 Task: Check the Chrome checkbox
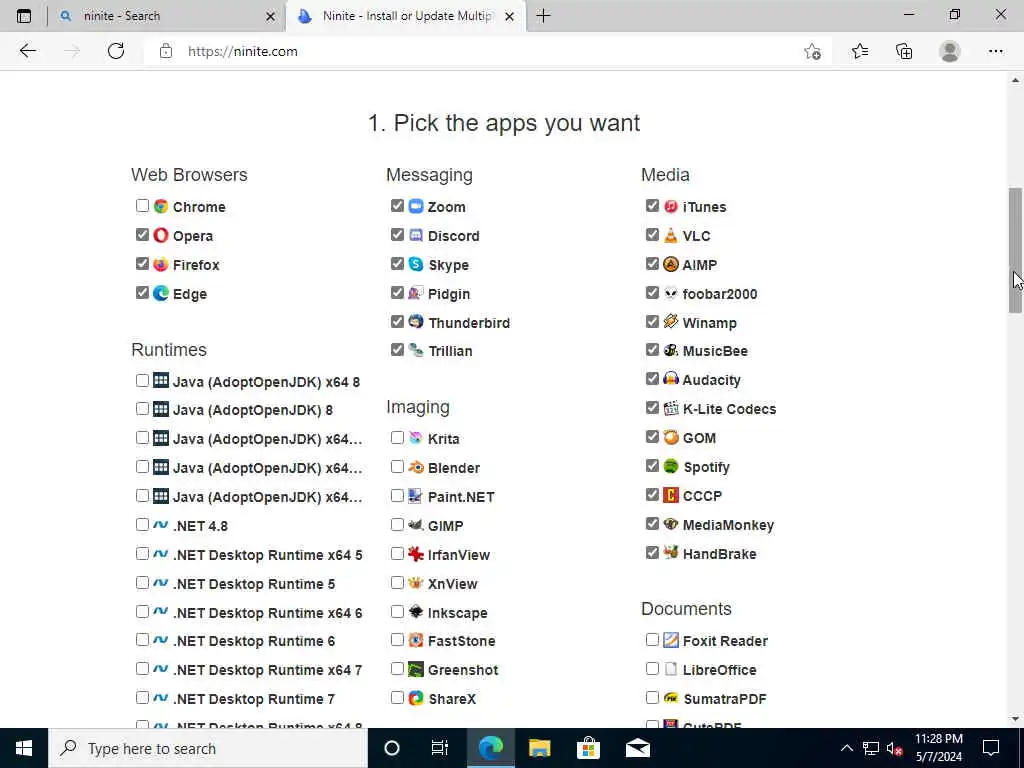point(142,206)
